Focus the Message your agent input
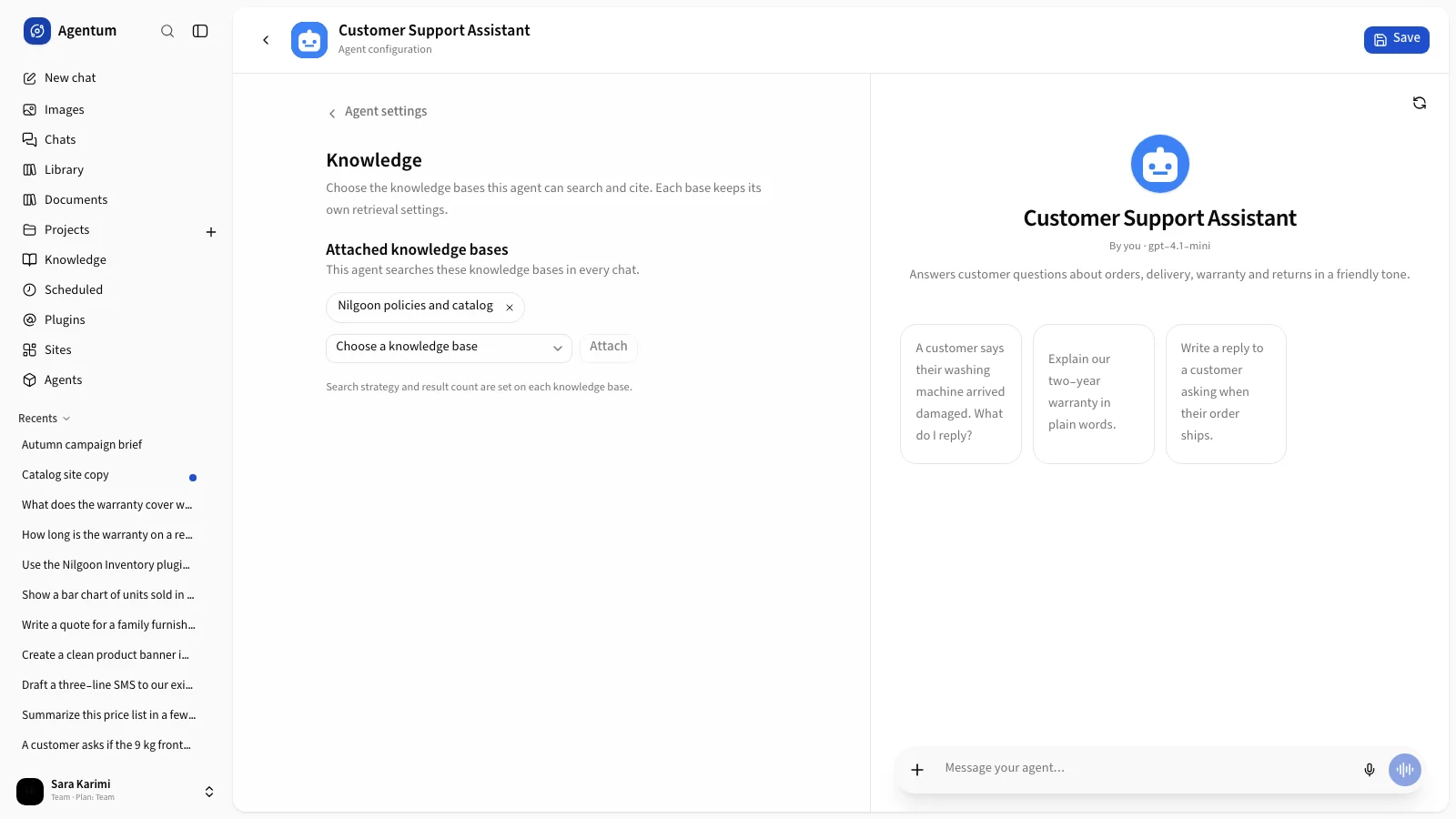Screen dimensions: 1456x819 pyautogui.click(x=1147, y=769)
